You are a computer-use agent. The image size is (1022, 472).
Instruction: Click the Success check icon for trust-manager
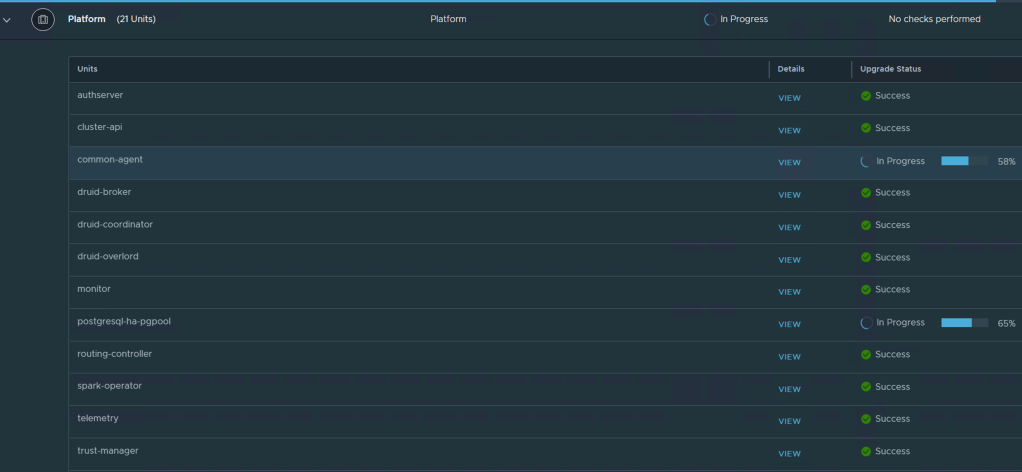[x=866, y=451]
